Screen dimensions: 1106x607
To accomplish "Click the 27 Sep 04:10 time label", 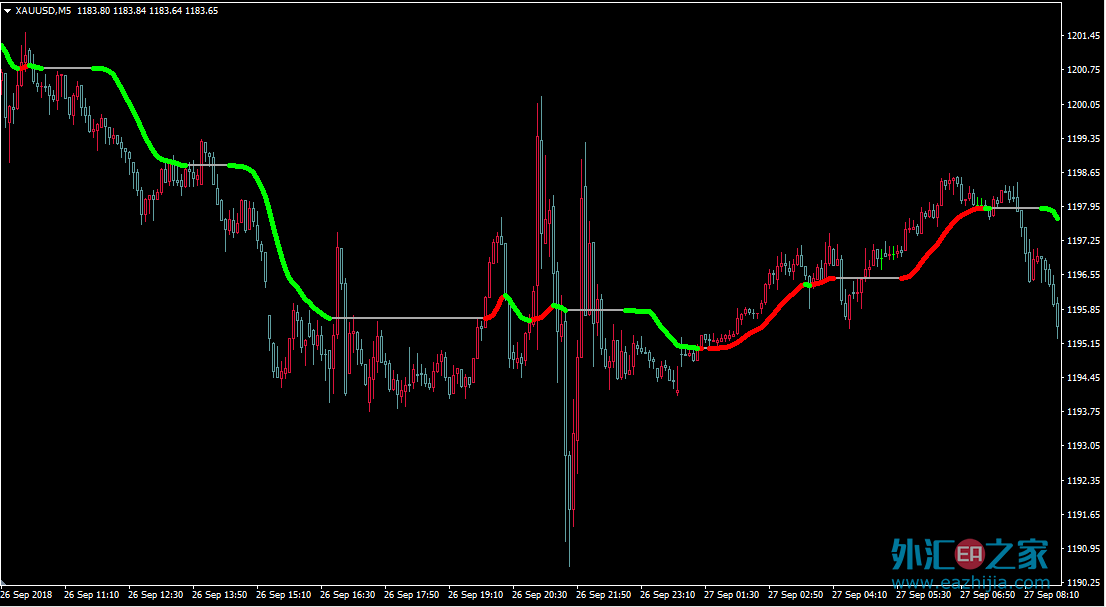I will coord(860,595).
